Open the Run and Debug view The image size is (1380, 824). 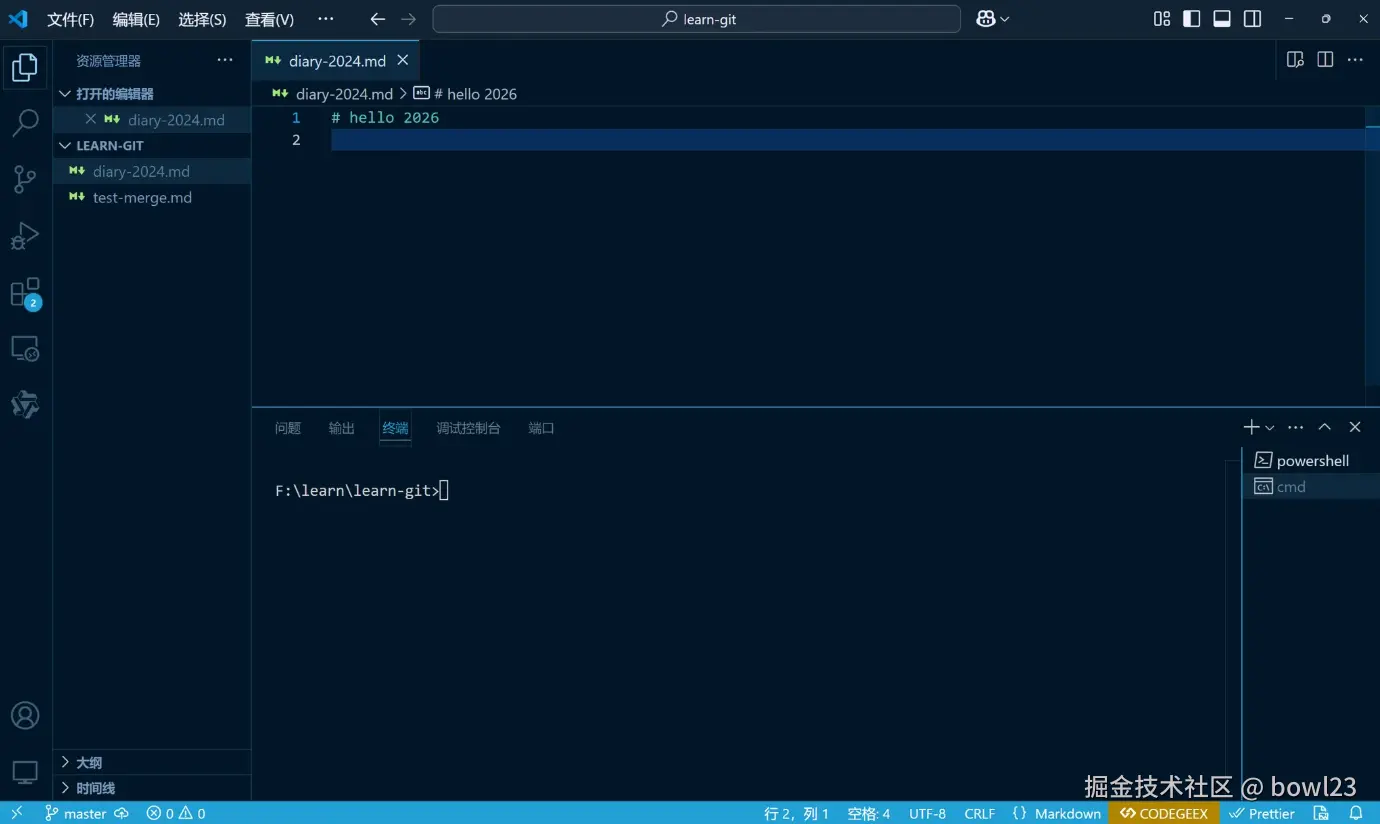[25, 237]
